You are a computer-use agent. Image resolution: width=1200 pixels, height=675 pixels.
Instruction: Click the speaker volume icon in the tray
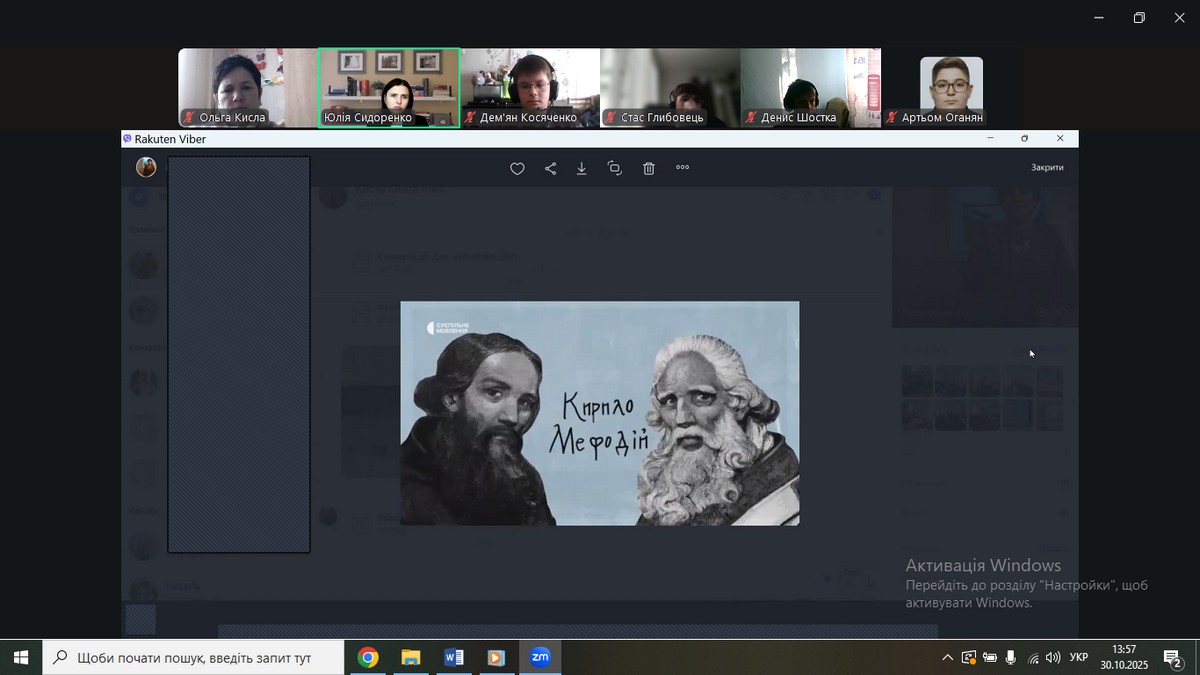1052,658
